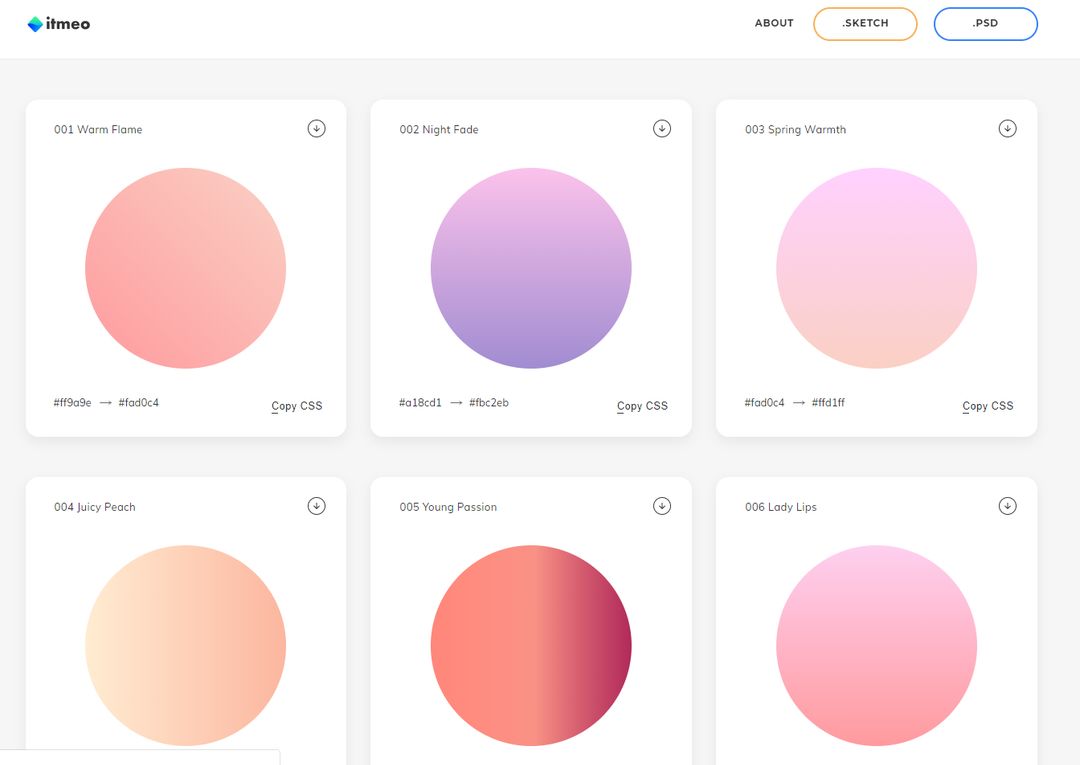Click the 001 Warm Flame title
The image size is (1080, 765).
(98, 129)
